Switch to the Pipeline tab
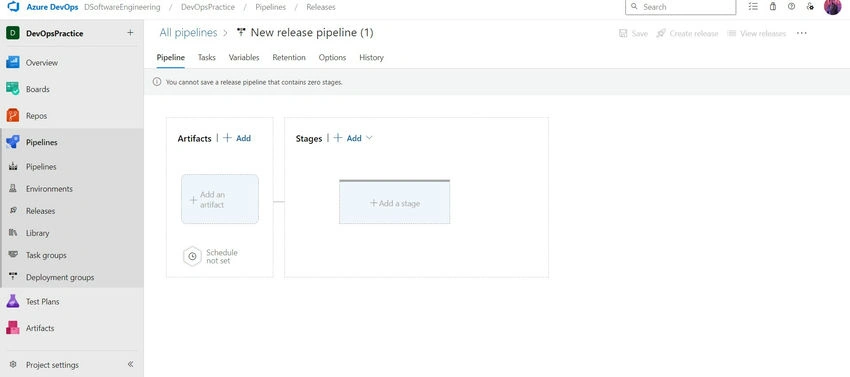Viewport: 850px width, 377px height. click(171, 57)
